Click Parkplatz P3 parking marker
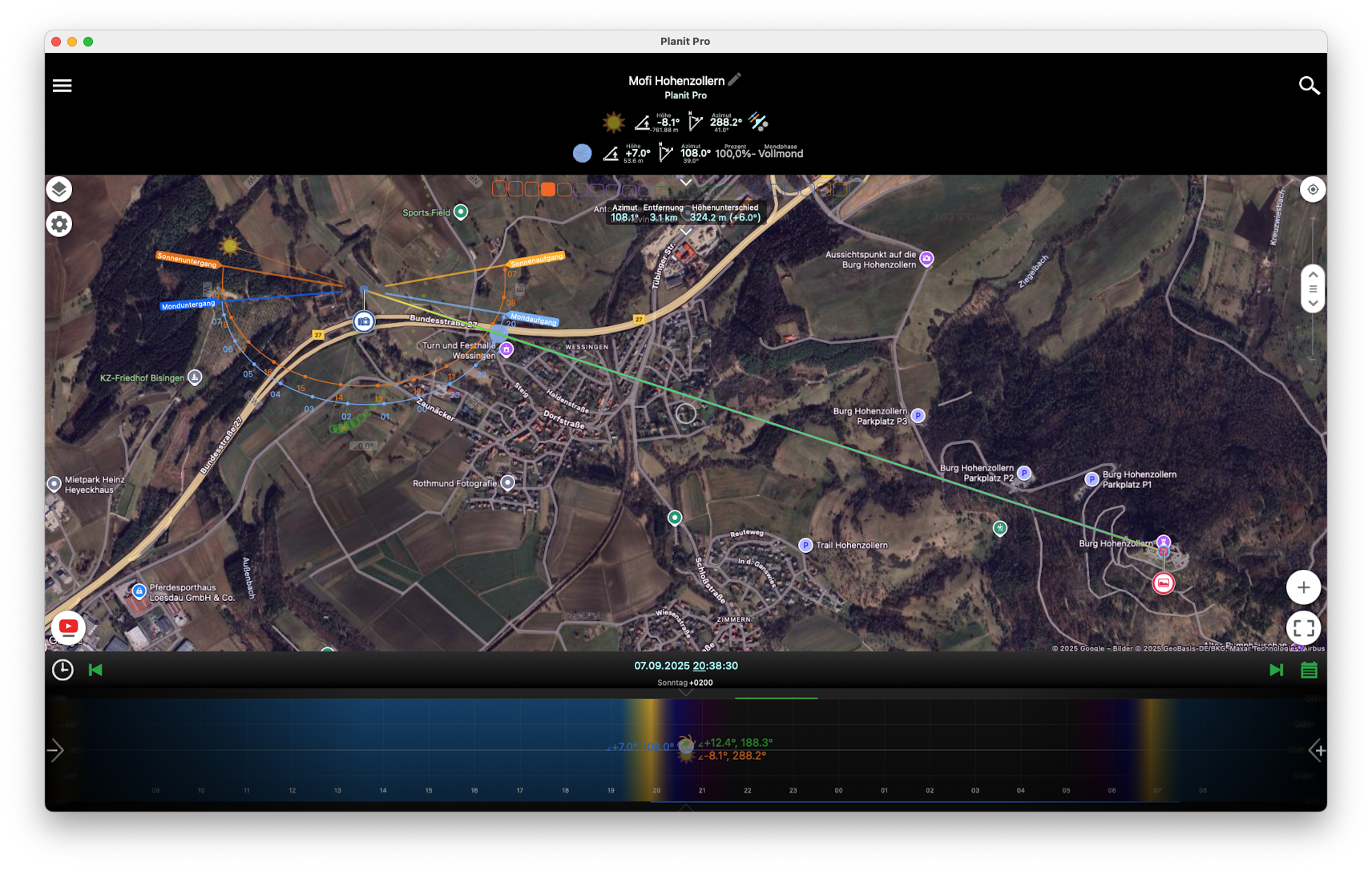1372x871 pixels. (918, 416)
